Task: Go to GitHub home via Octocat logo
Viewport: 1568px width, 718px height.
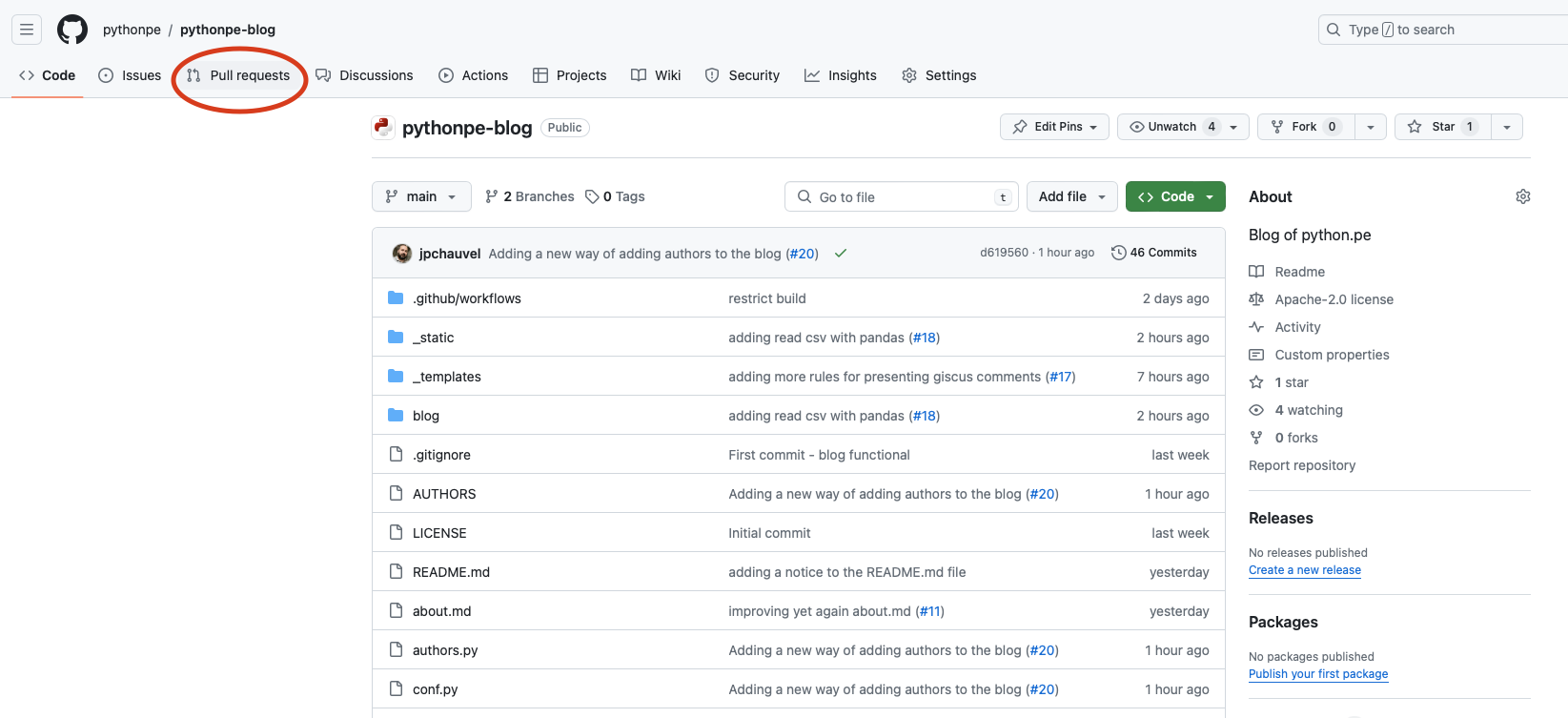Action: pyautogui.click(x=72, y=30)
